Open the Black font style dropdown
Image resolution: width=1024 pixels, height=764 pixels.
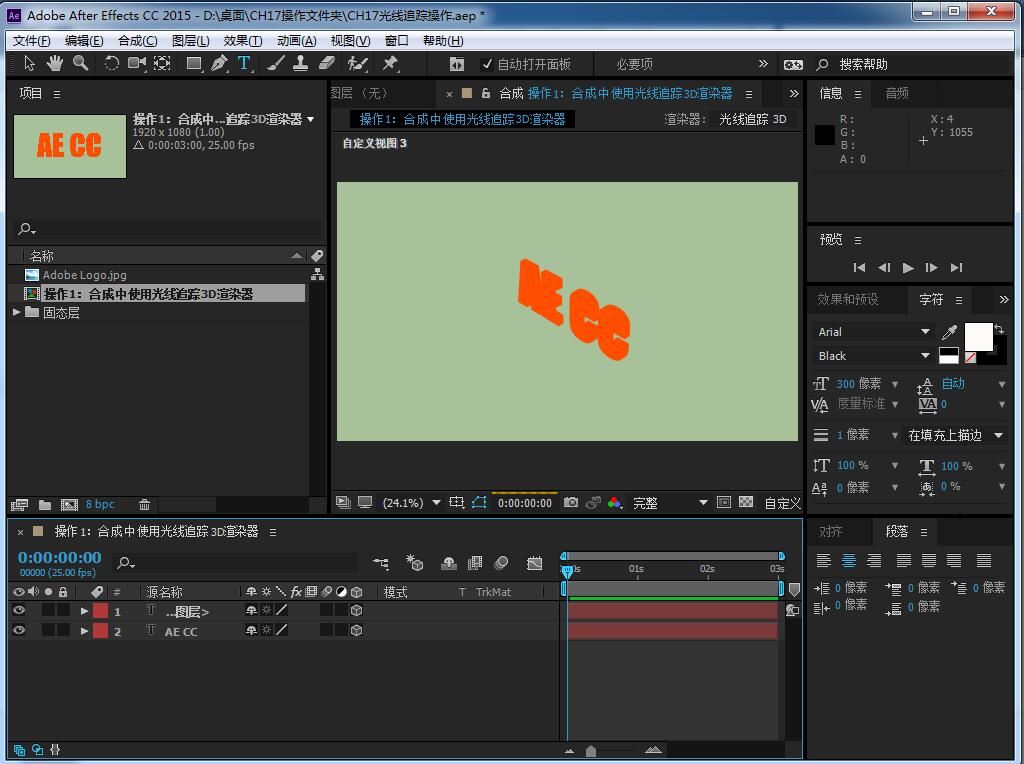pos(873,356)
